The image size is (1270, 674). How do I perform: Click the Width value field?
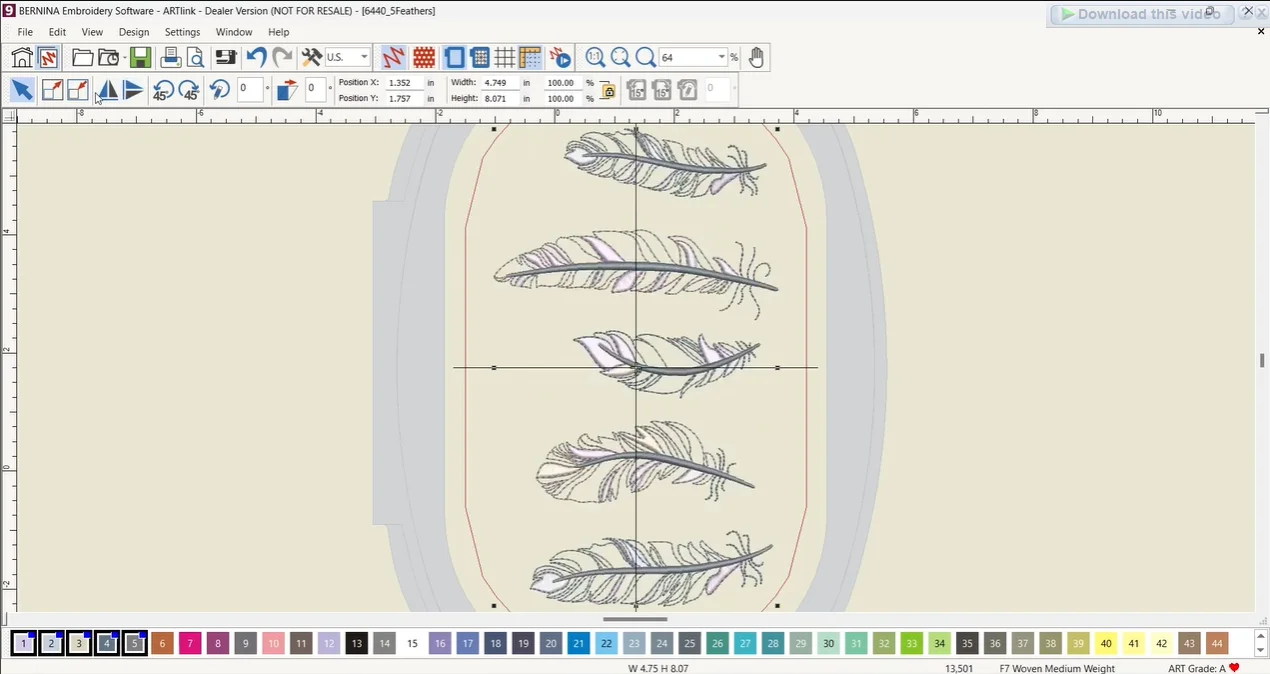coord(499,83)
